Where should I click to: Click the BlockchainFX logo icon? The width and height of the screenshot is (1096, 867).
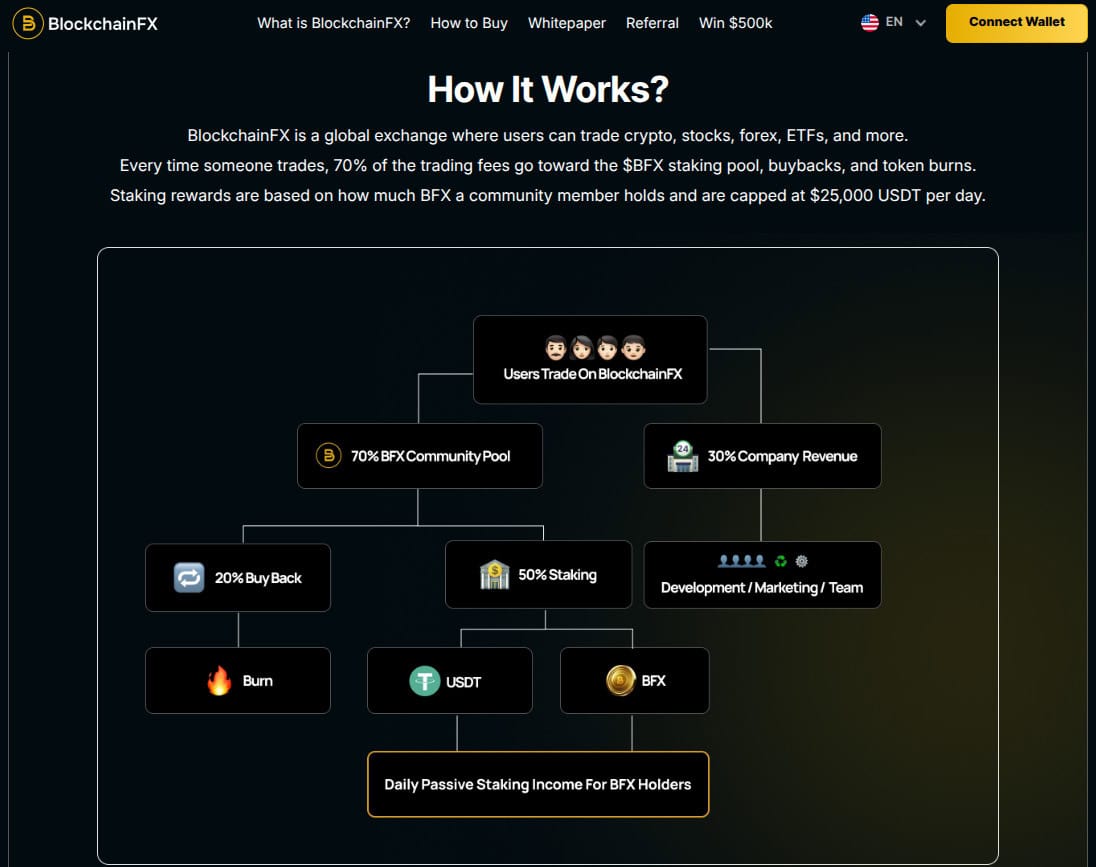pos(28,23)
